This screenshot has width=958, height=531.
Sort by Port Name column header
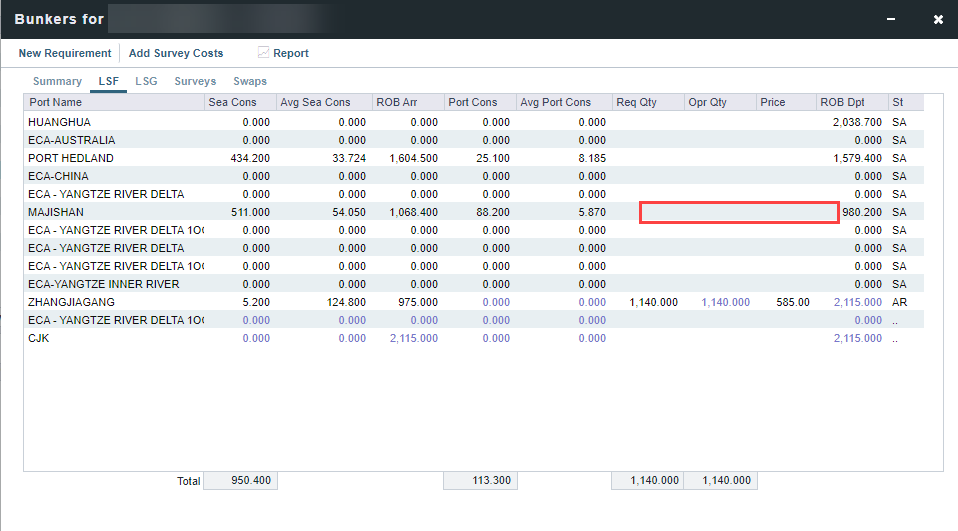click(x=56, y=102)
